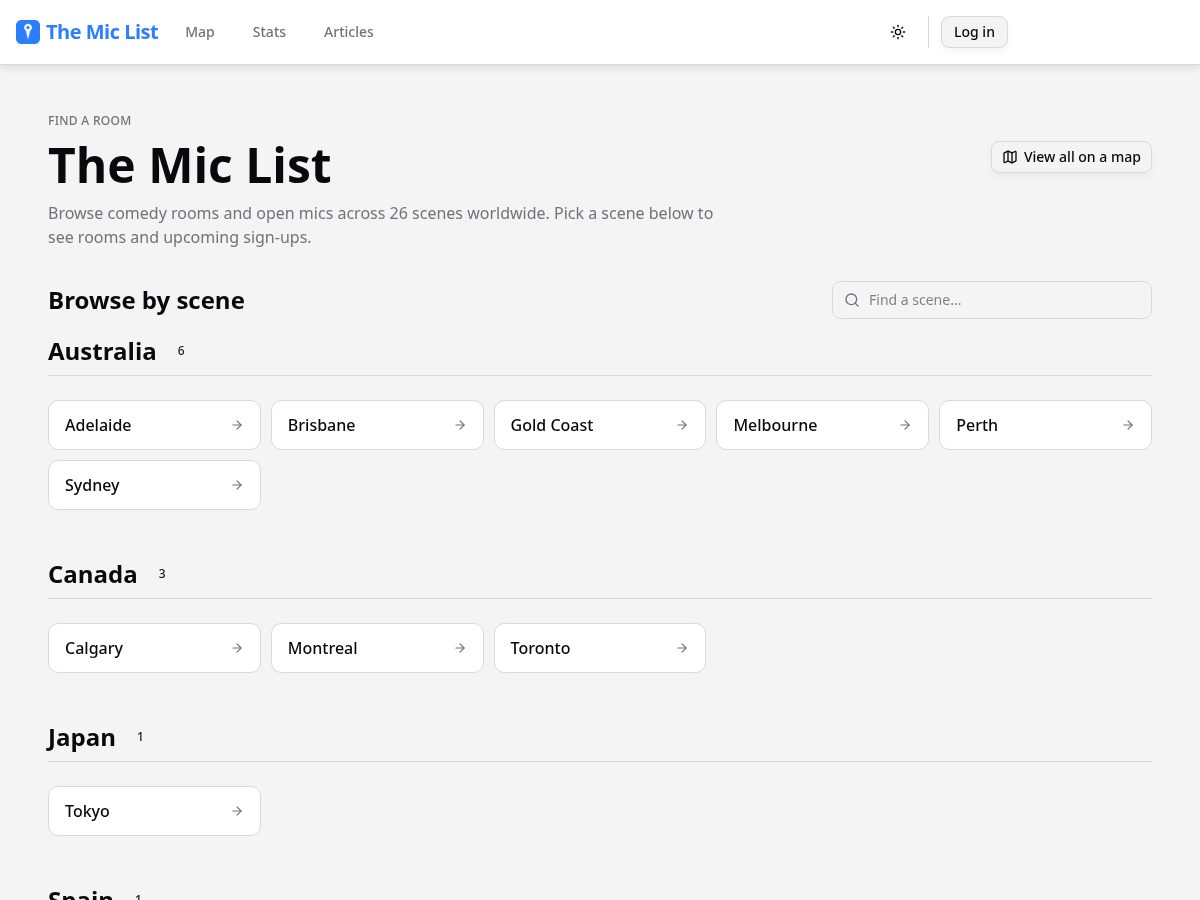Click the Japan country heading

click(x=82, y=737)
